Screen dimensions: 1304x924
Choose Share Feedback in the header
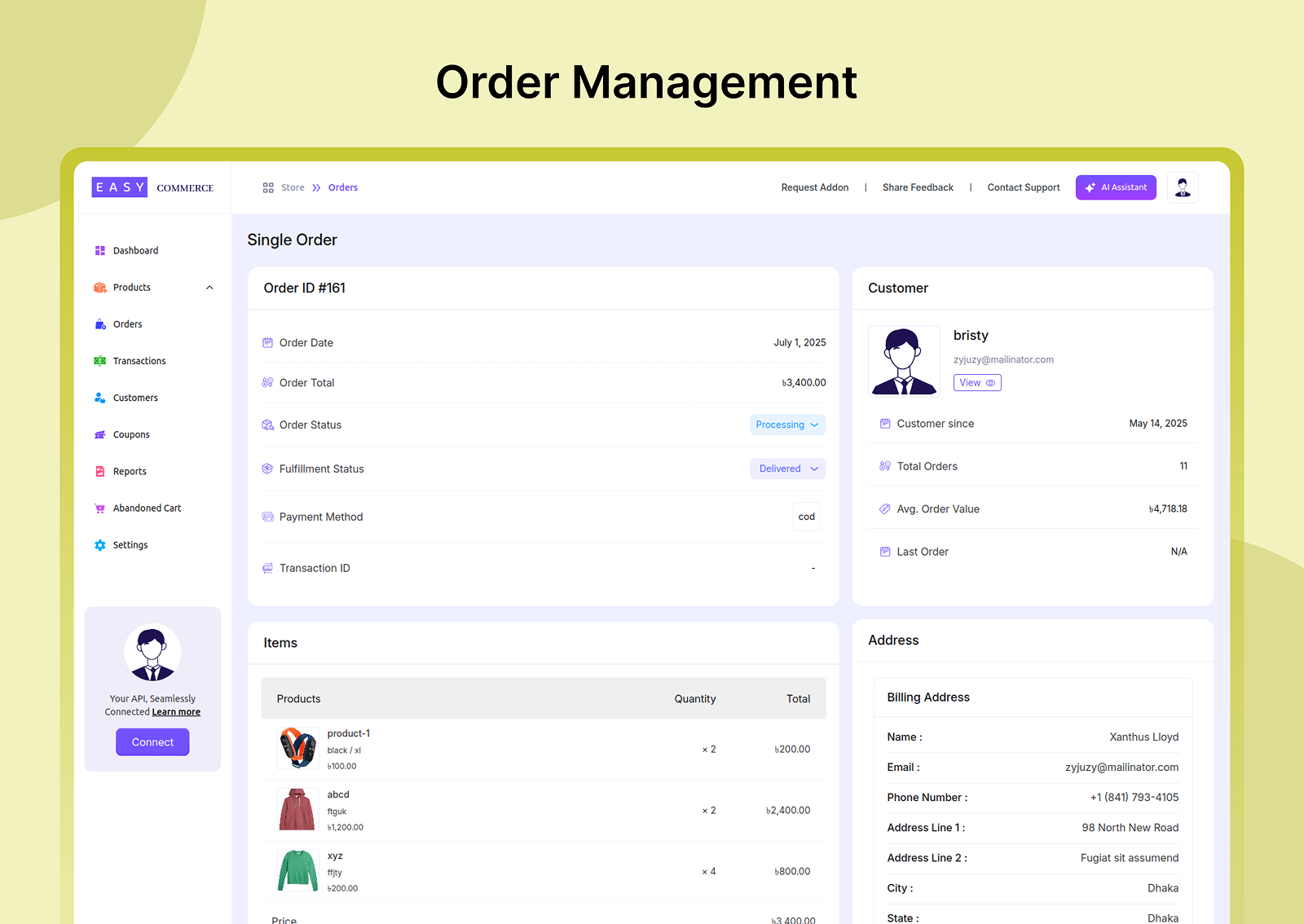[918, 187]
